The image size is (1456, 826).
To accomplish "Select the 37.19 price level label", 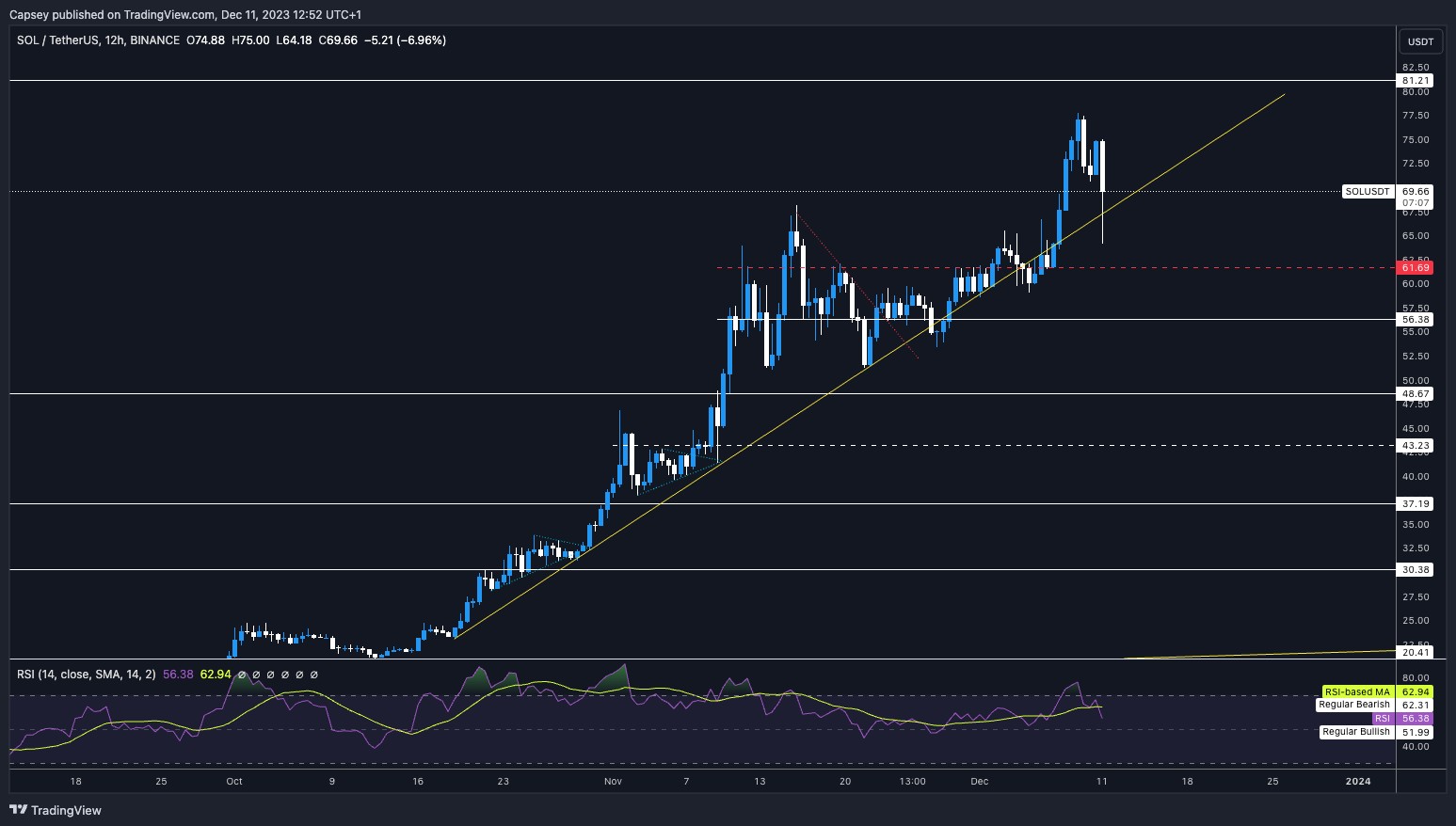I will tap(1416, 504).
